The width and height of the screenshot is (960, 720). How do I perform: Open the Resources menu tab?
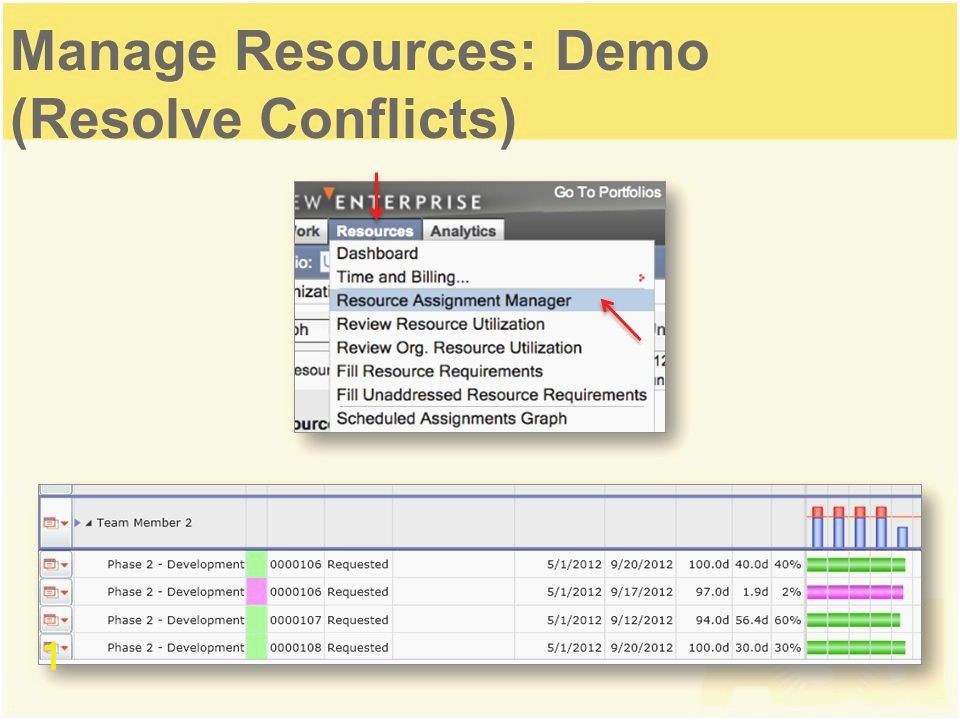tap(375, 231)
